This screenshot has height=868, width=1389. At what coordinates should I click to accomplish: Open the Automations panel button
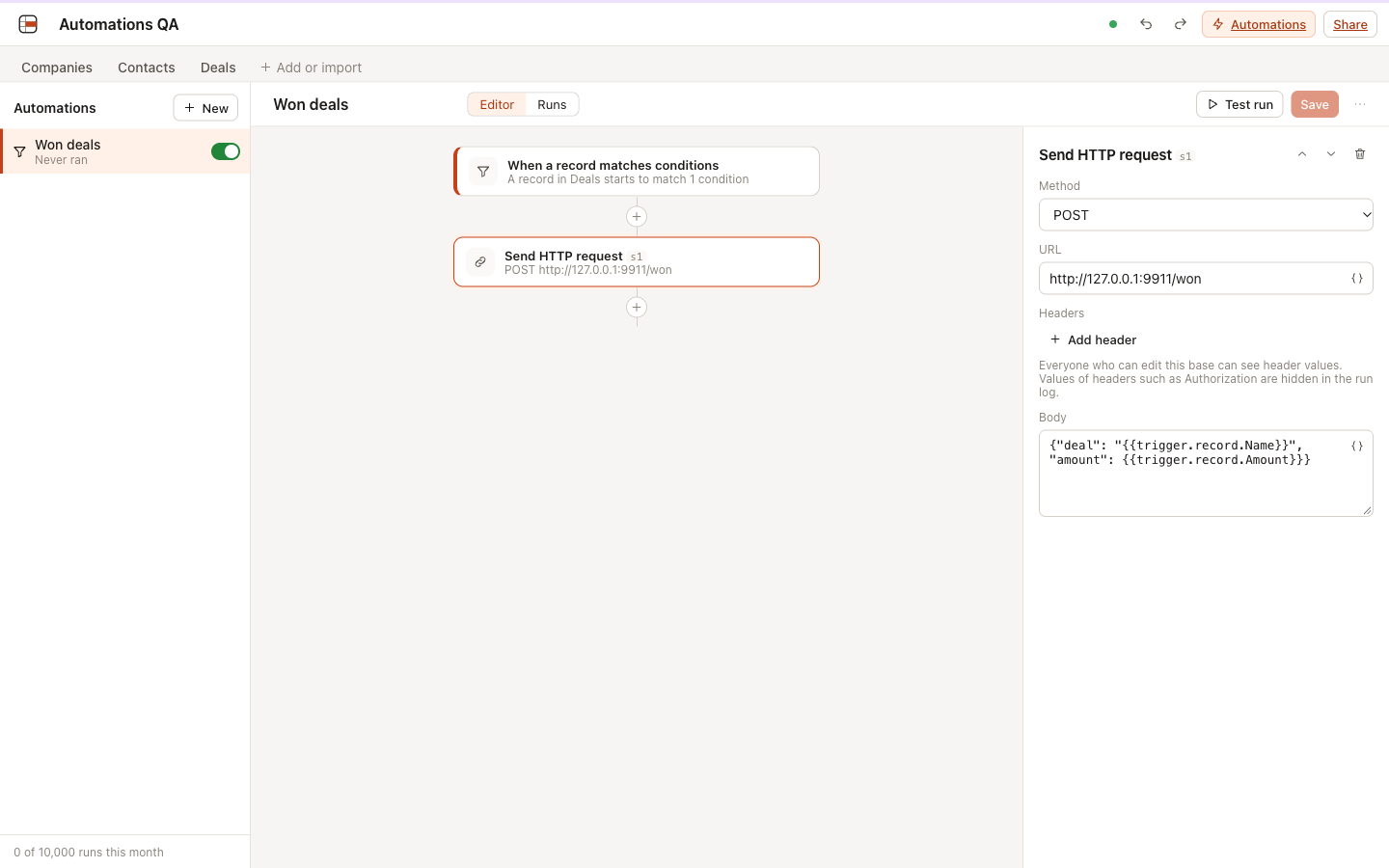pyautogui.click(x=1259, y=24)
